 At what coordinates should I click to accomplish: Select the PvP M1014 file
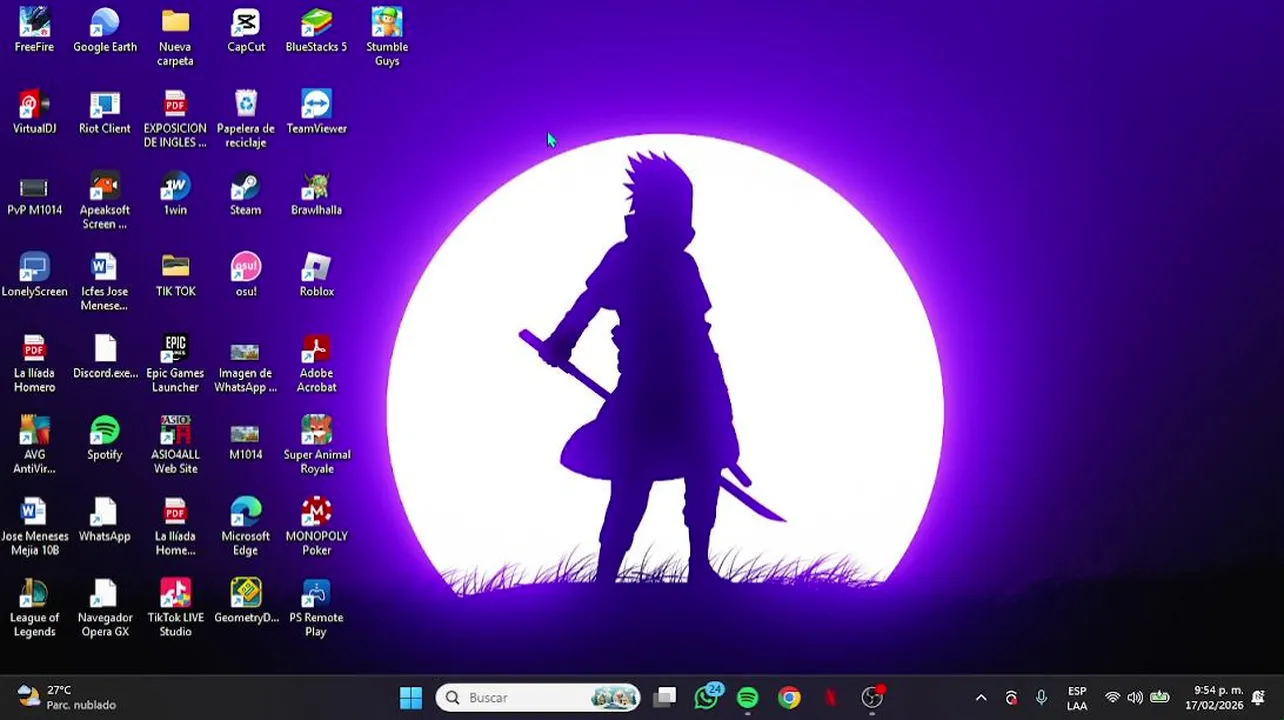click(x=34, y=194)
